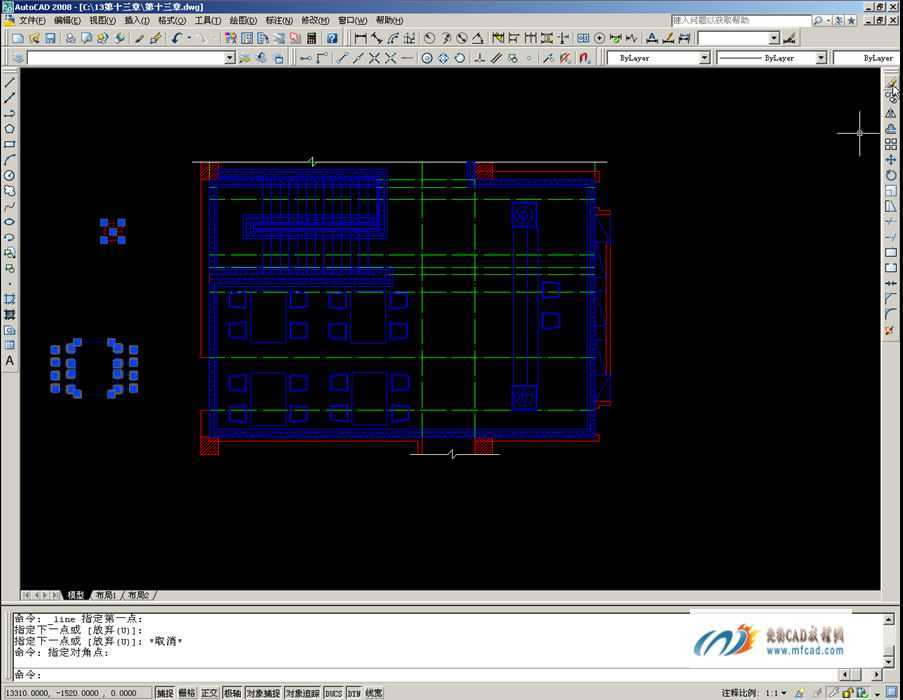Select the Ellipse draw tool
The height and width of the screenshot is (700, 903).
click(9, 222)
